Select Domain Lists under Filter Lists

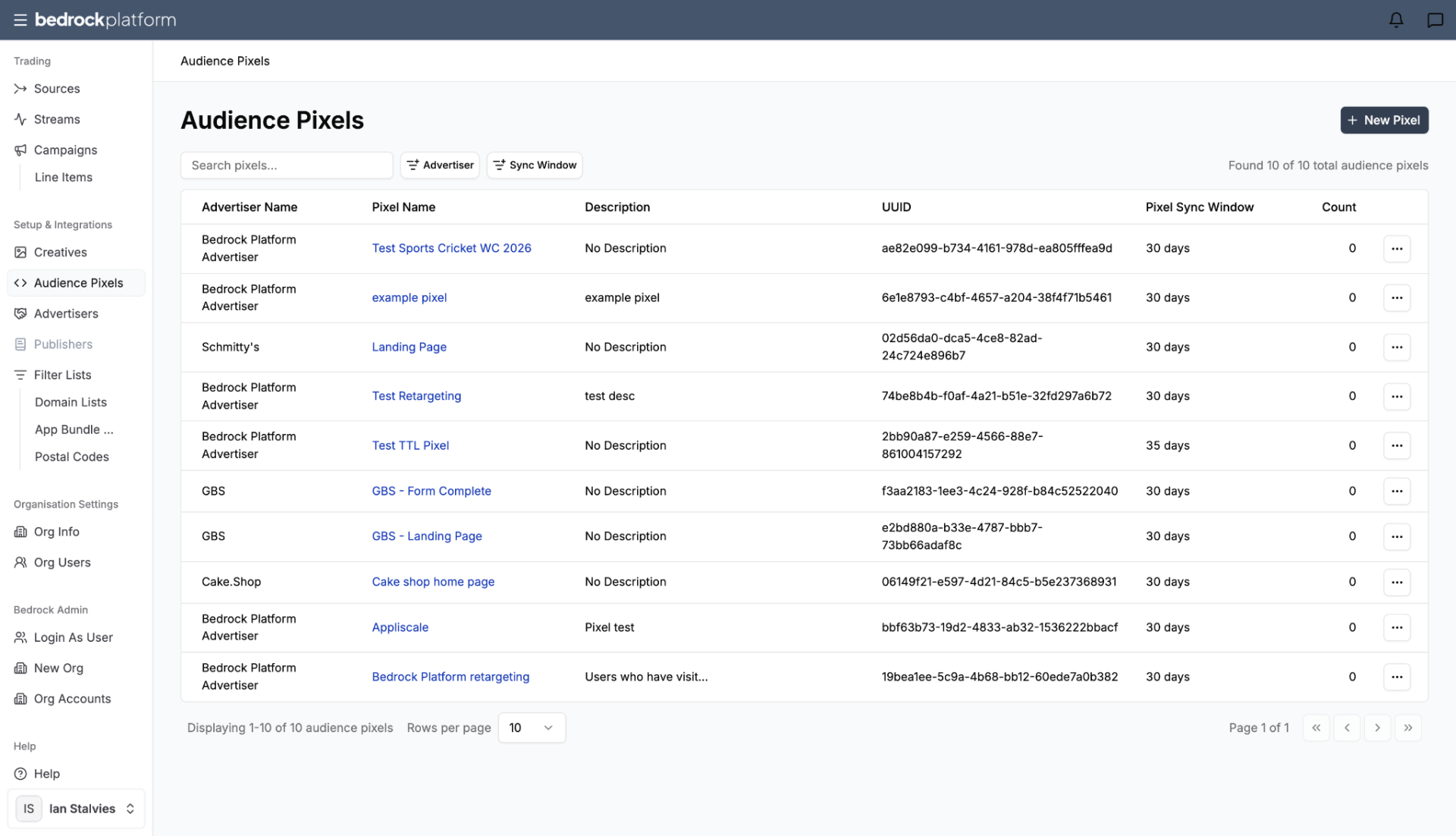[x=71, y=402]
